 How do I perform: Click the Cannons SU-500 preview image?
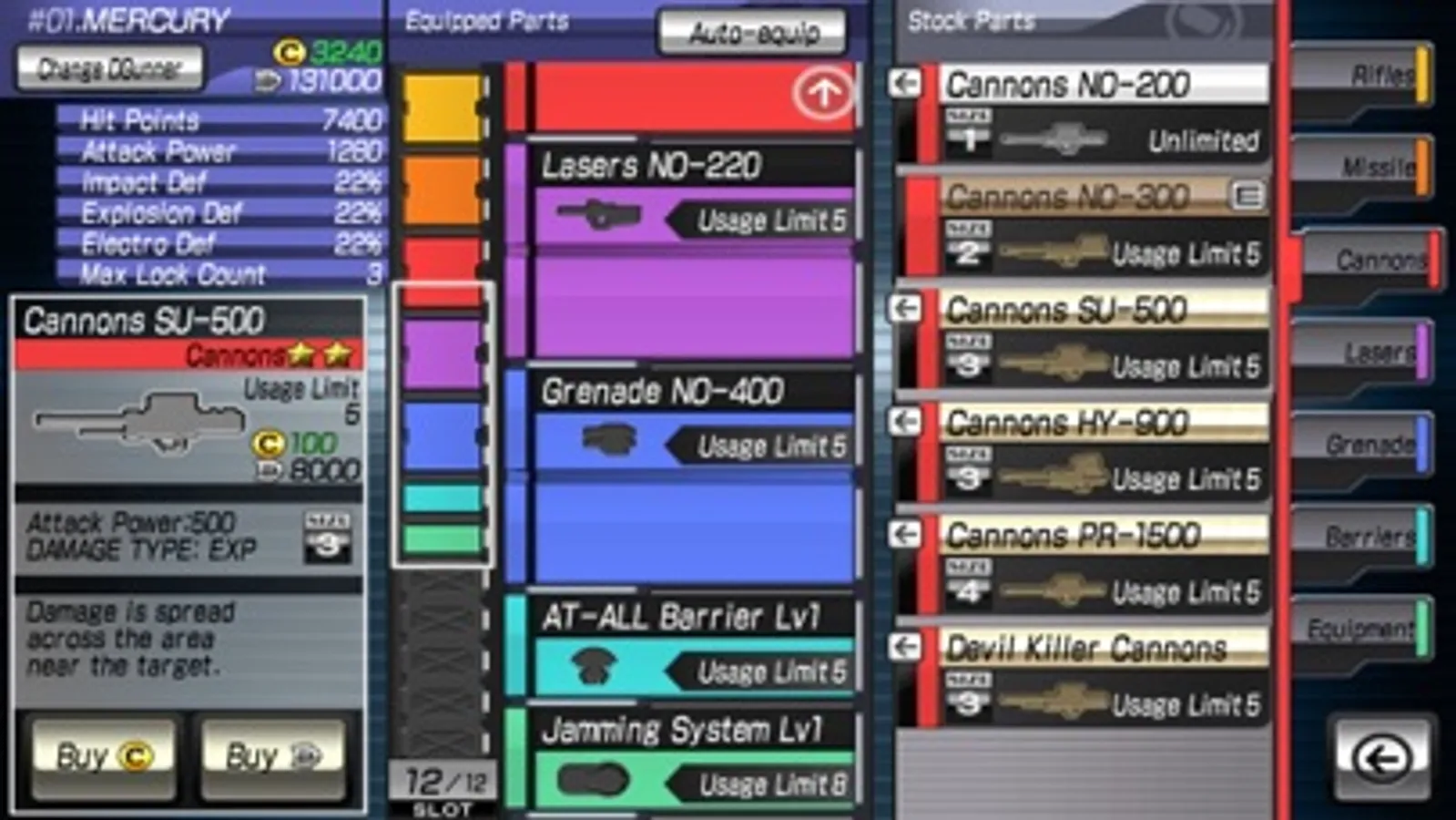[x=139, y=422]
